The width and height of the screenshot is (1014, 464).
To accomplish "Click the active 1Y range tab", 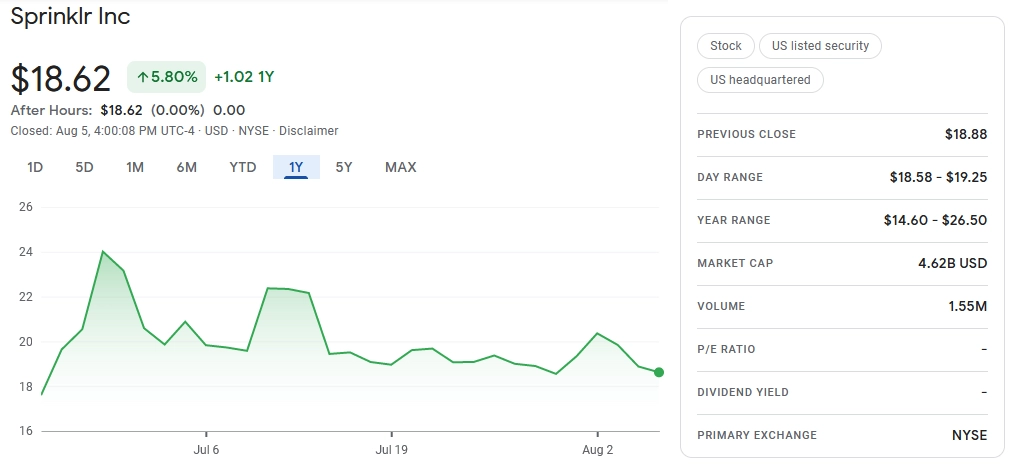I will 296,167.
